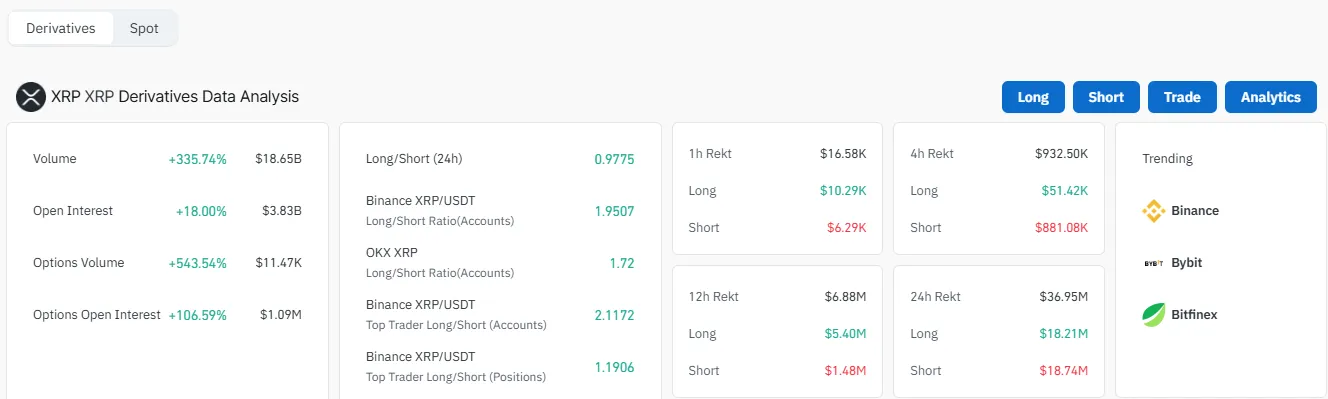The width and height of the screenshot is (1328, 399).
Task: Click the Trending panel heading
Action: click(1167, 159)
